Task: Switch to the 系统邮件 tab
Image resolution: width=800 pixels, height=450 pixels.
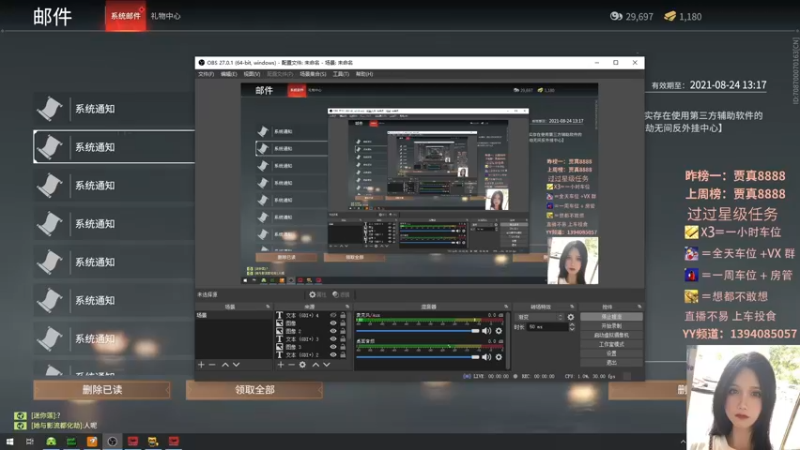Action: [126, 16]
